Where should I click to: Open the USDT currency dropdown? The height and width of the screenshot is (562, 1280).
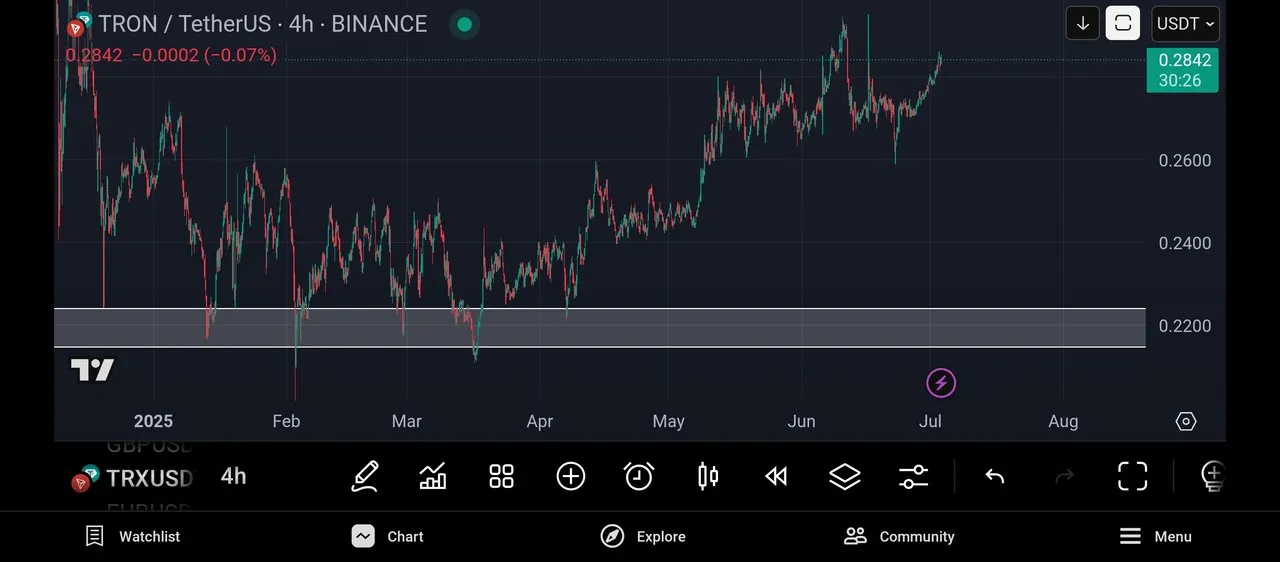(1185, 23)
